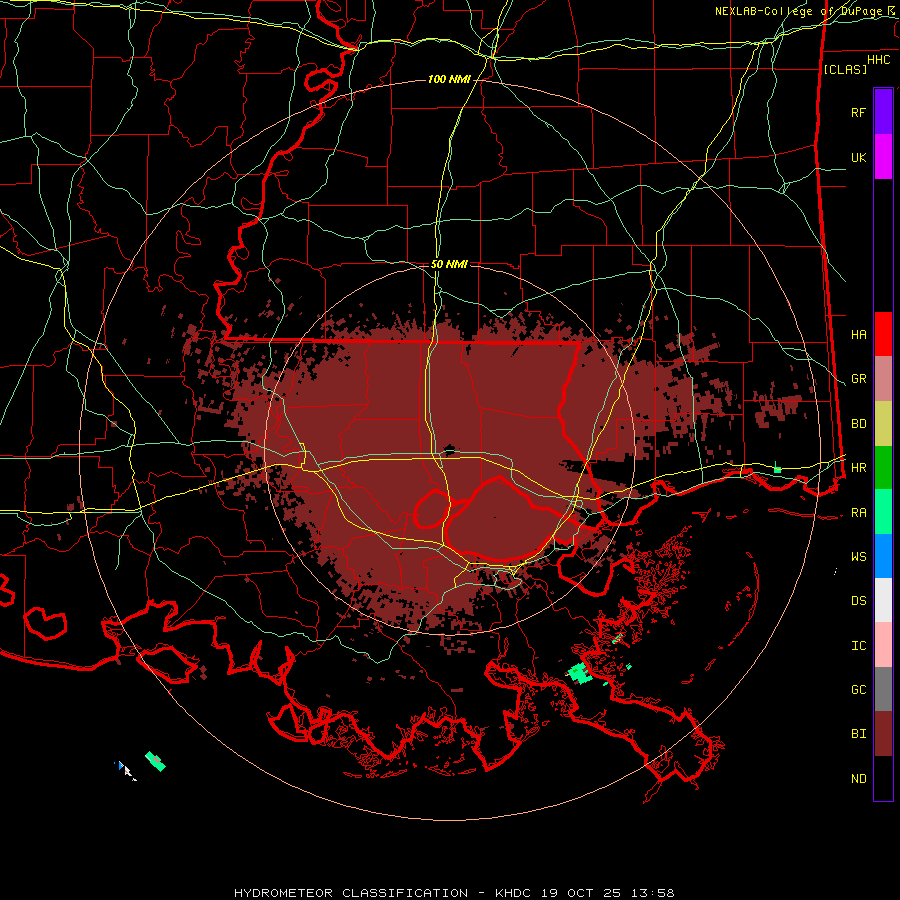900x900 pixels.
Task: Pick the light green RA legend swatch
Action: click(883, 512)
